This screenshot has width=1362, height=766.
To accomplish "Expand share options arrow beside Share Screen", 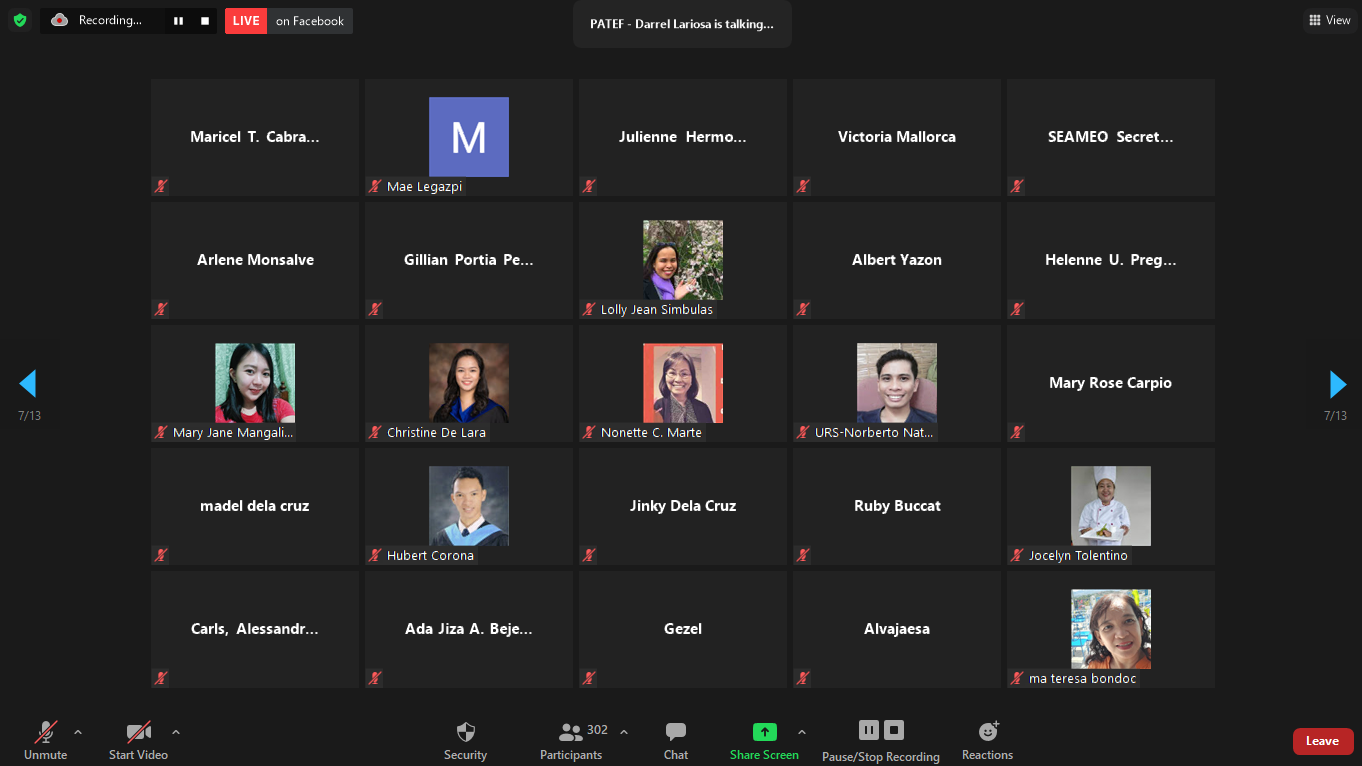I will coord(802,732).
